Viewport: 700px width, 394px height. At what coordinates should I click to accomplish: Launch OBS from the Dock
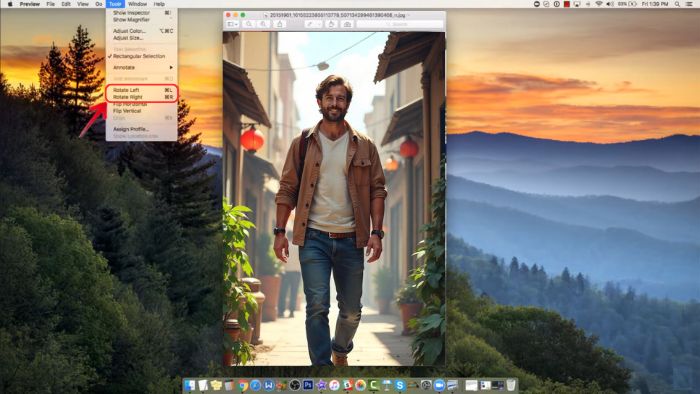[x=295, y=385]
